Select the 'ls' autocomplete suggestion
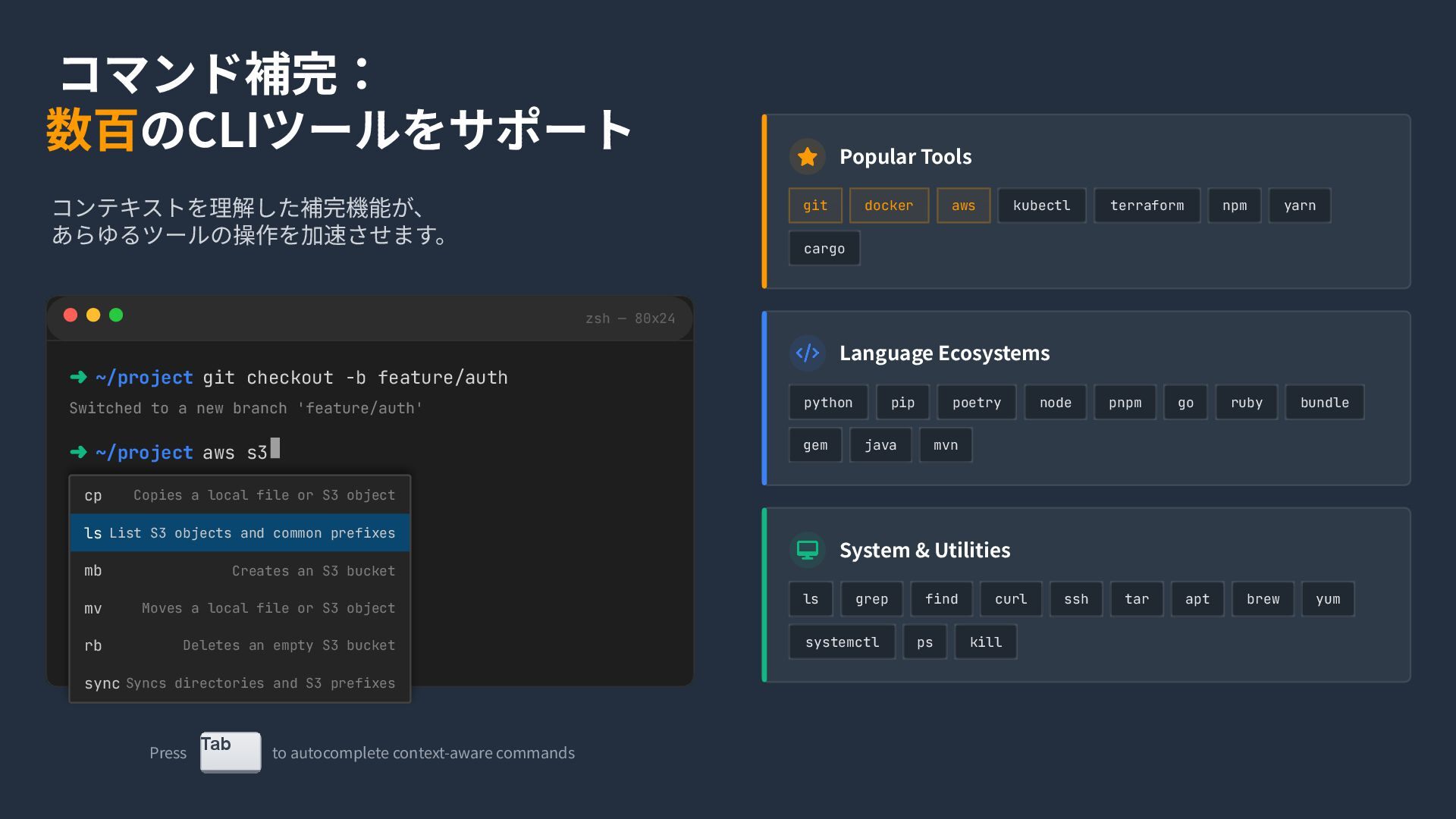The image size is (1456, 819). 240,533
